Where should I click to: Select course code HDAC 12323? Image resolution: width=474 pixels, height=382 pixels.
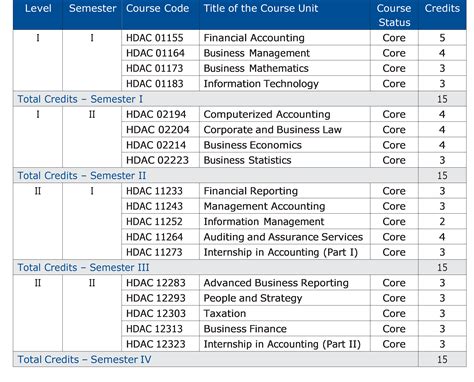pyautogui.click(x=156, y=345)
